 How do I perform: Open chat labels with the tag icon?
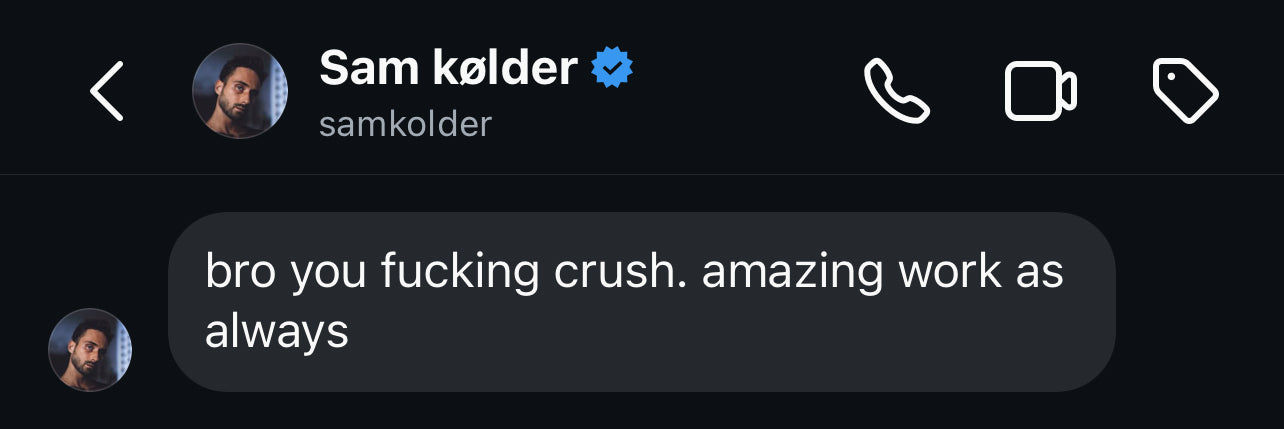tap(1185, 91)
